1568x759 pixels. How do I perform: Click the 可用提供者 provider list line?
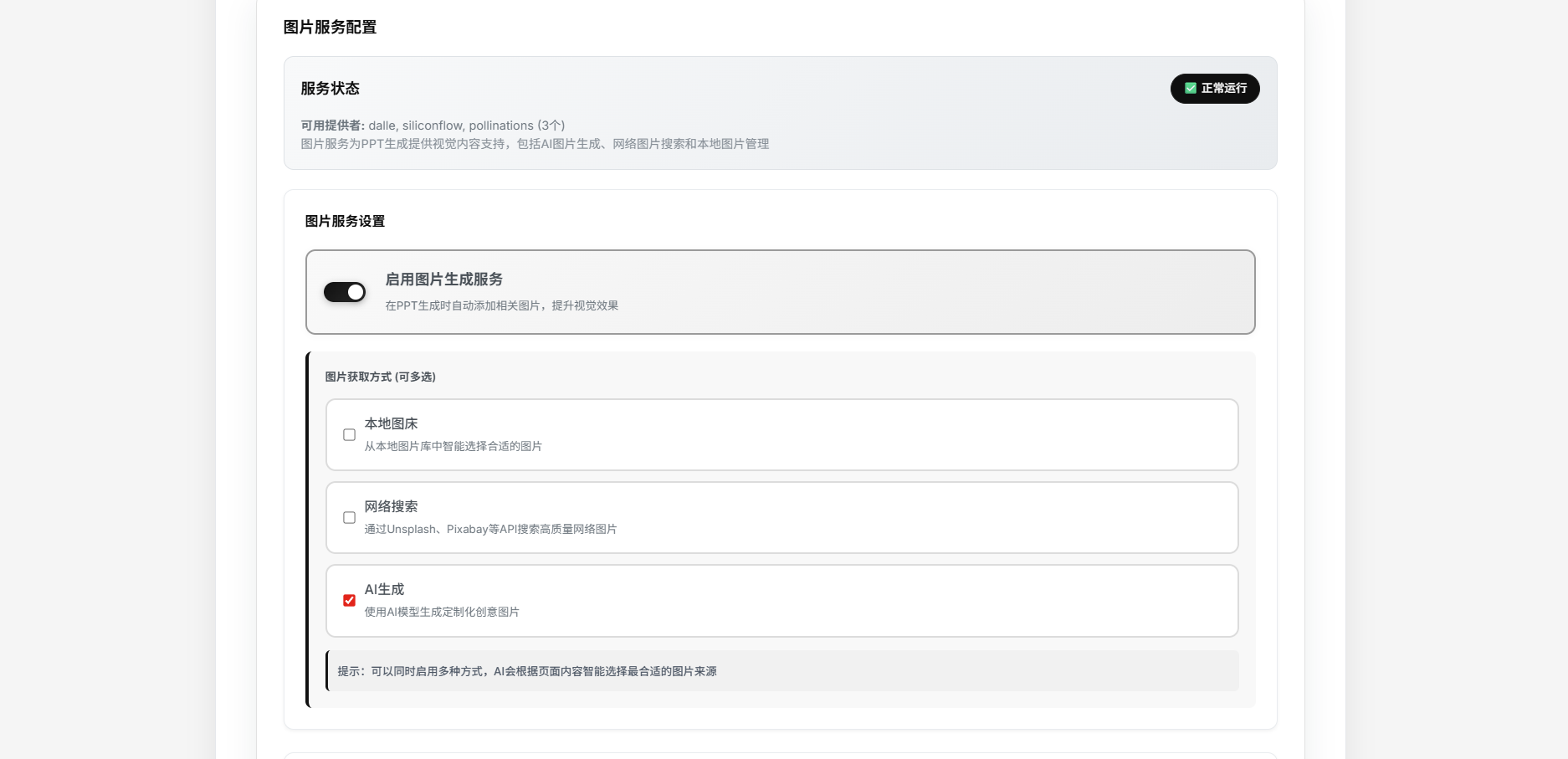tap(433, 126)
